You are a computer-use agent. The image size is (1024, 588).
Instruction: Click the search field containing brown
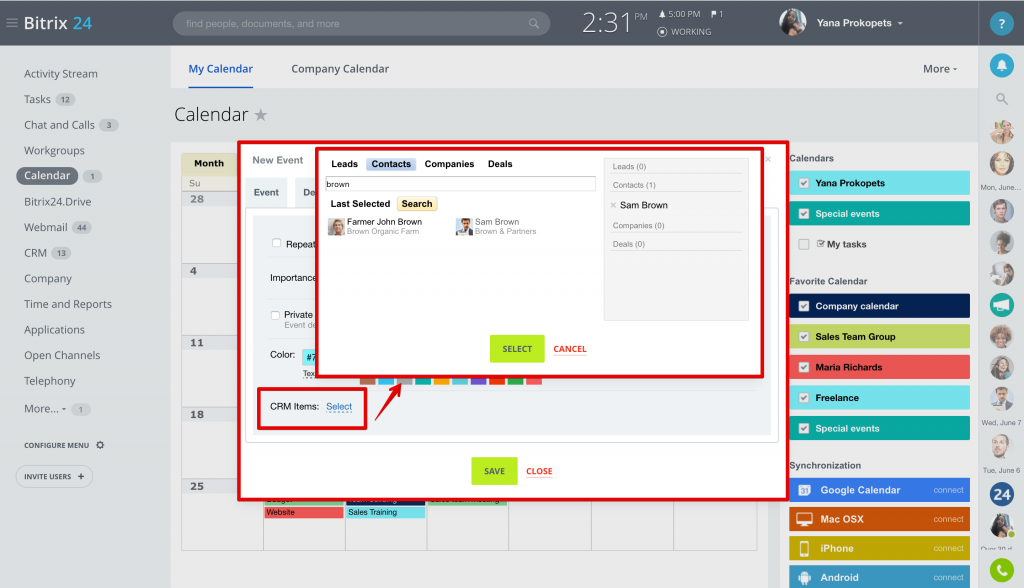point(460,184)
